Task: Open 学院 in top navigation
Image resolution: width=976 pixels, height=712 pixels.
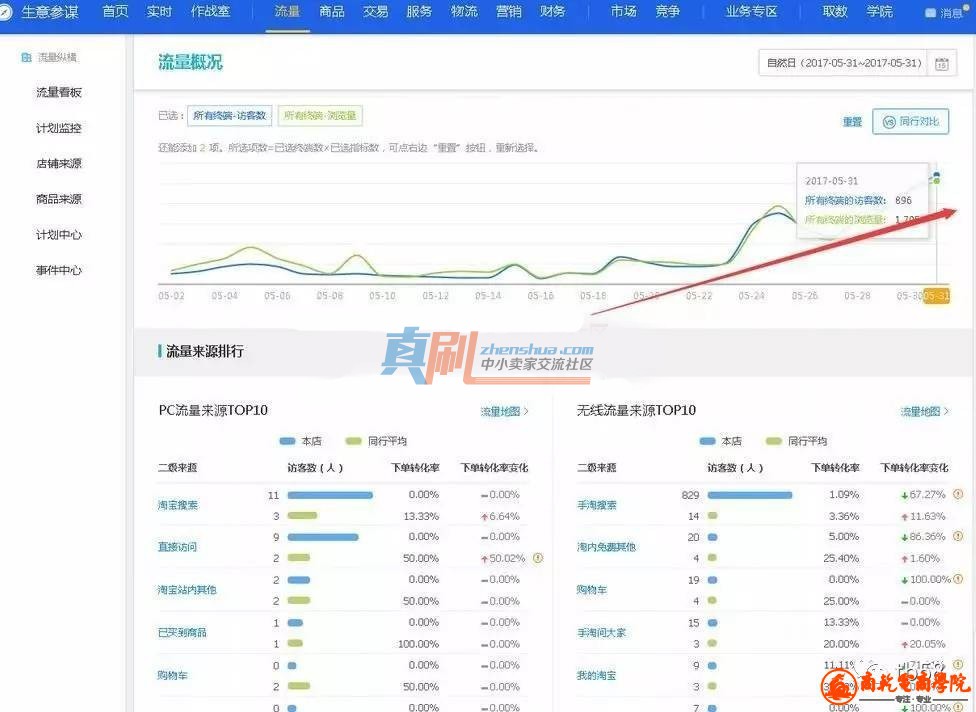Action: [x=879, y=12]
